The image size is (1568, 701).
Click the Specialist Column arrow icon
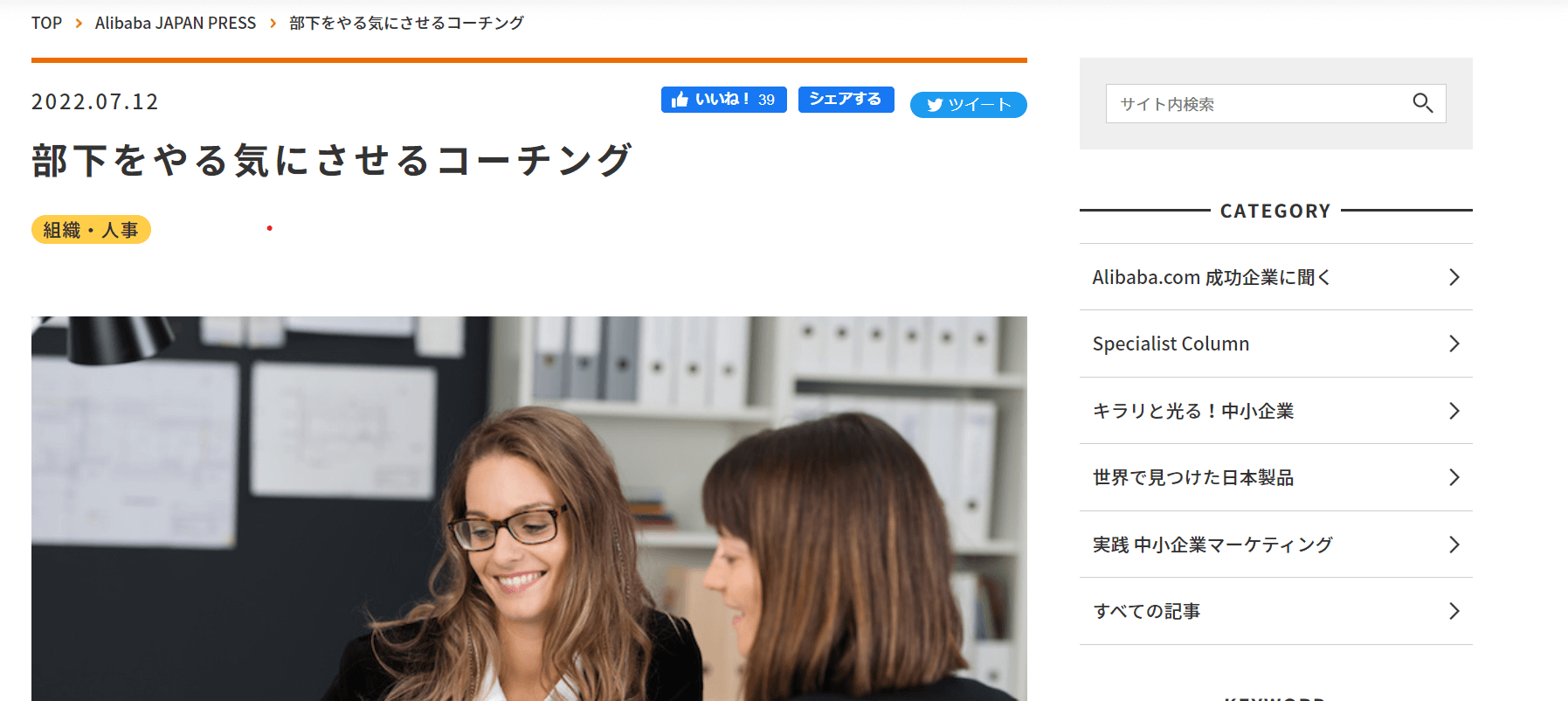click(1454, 344)
